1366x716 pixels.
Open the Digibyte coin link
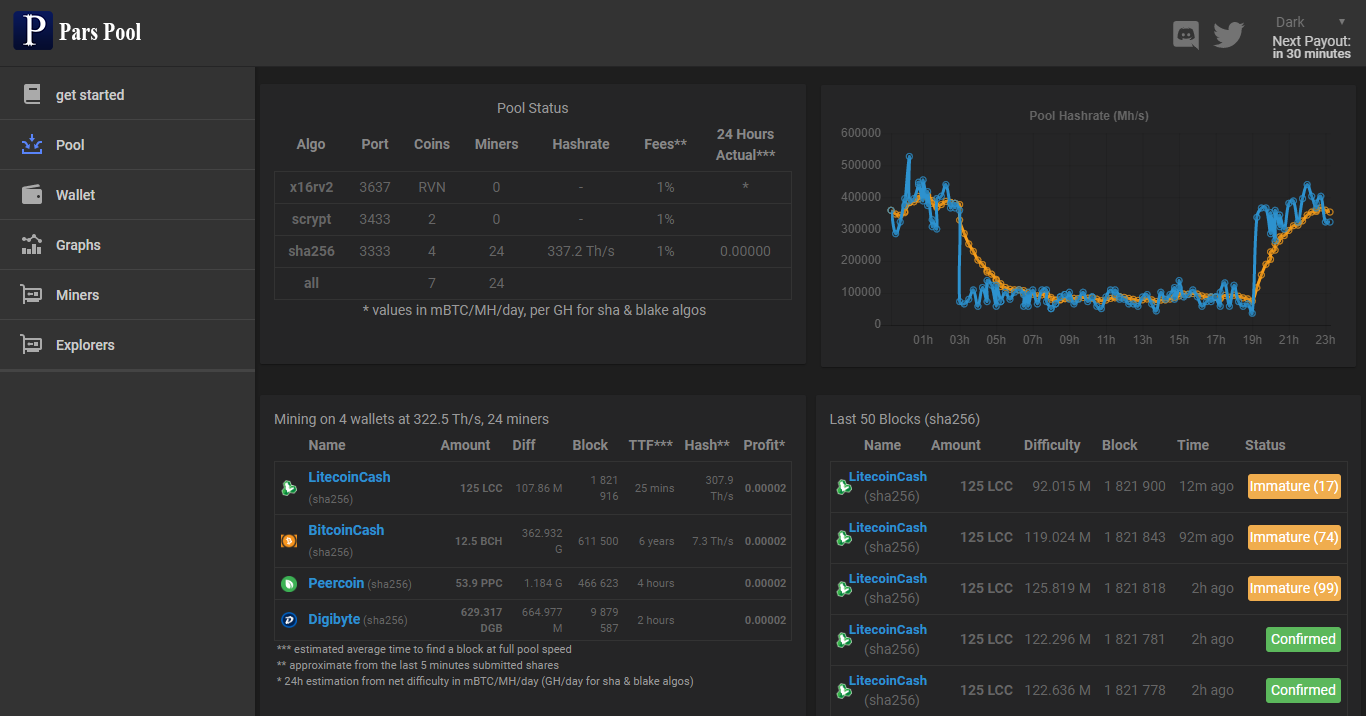[334, 619]
